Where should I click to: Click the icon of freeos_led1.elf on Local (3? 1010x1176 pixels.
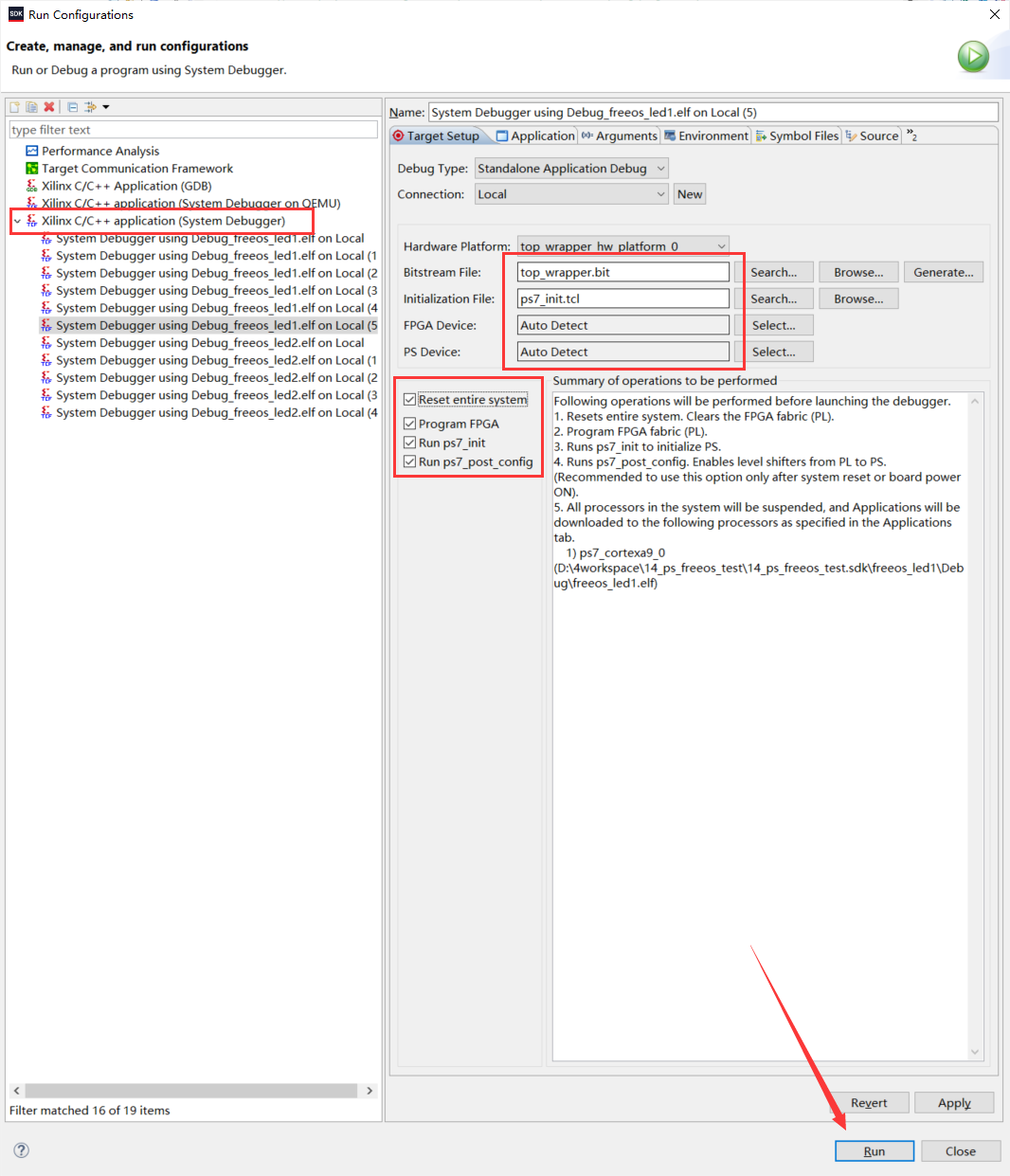coord(46,291)
